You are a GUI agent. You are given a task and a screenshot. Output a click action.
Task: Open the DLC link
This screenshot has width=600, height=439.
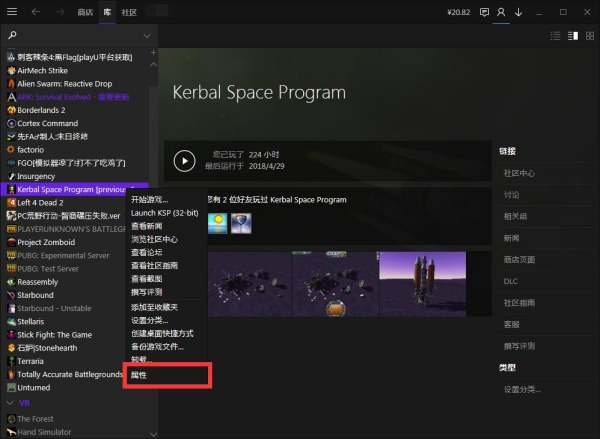coord(510,281)
